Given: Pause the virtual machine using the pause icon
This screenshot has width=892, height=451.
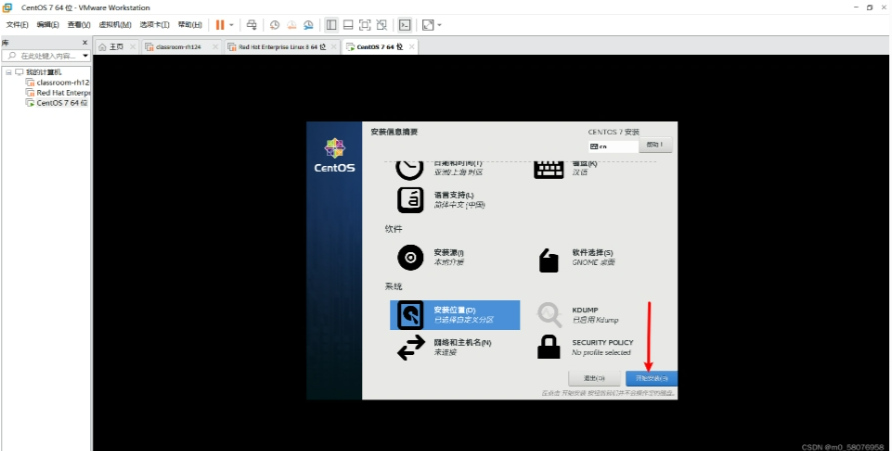Looking at the screenshot, I should 220,25.
